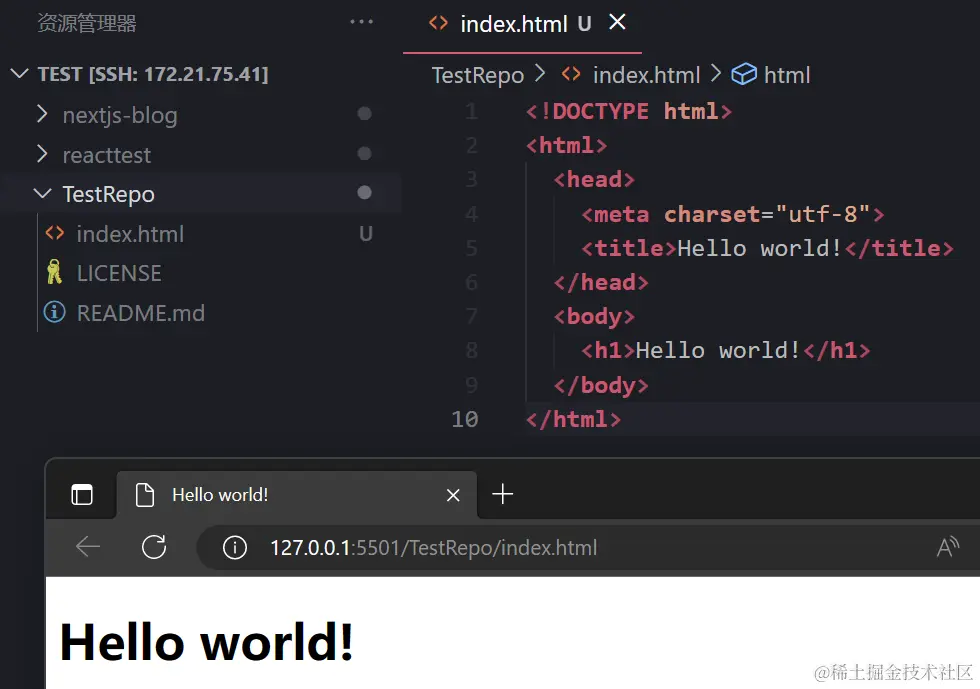Screen dimensions: 980x689
Task: Expand the nextjs-blog folder chevron
Action: 42,114
